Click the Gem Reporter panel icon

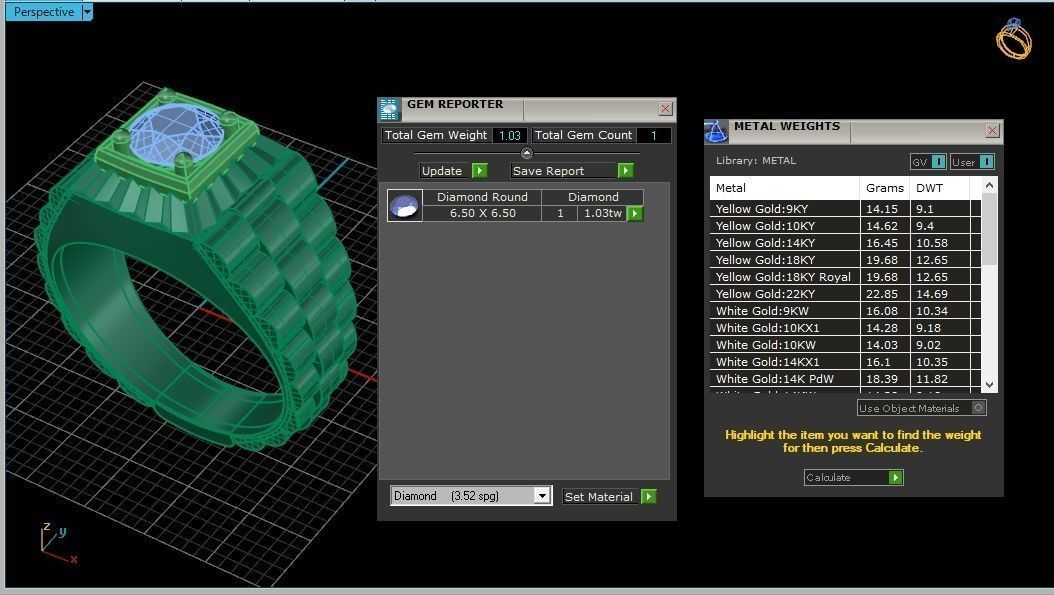coord(389,109)
